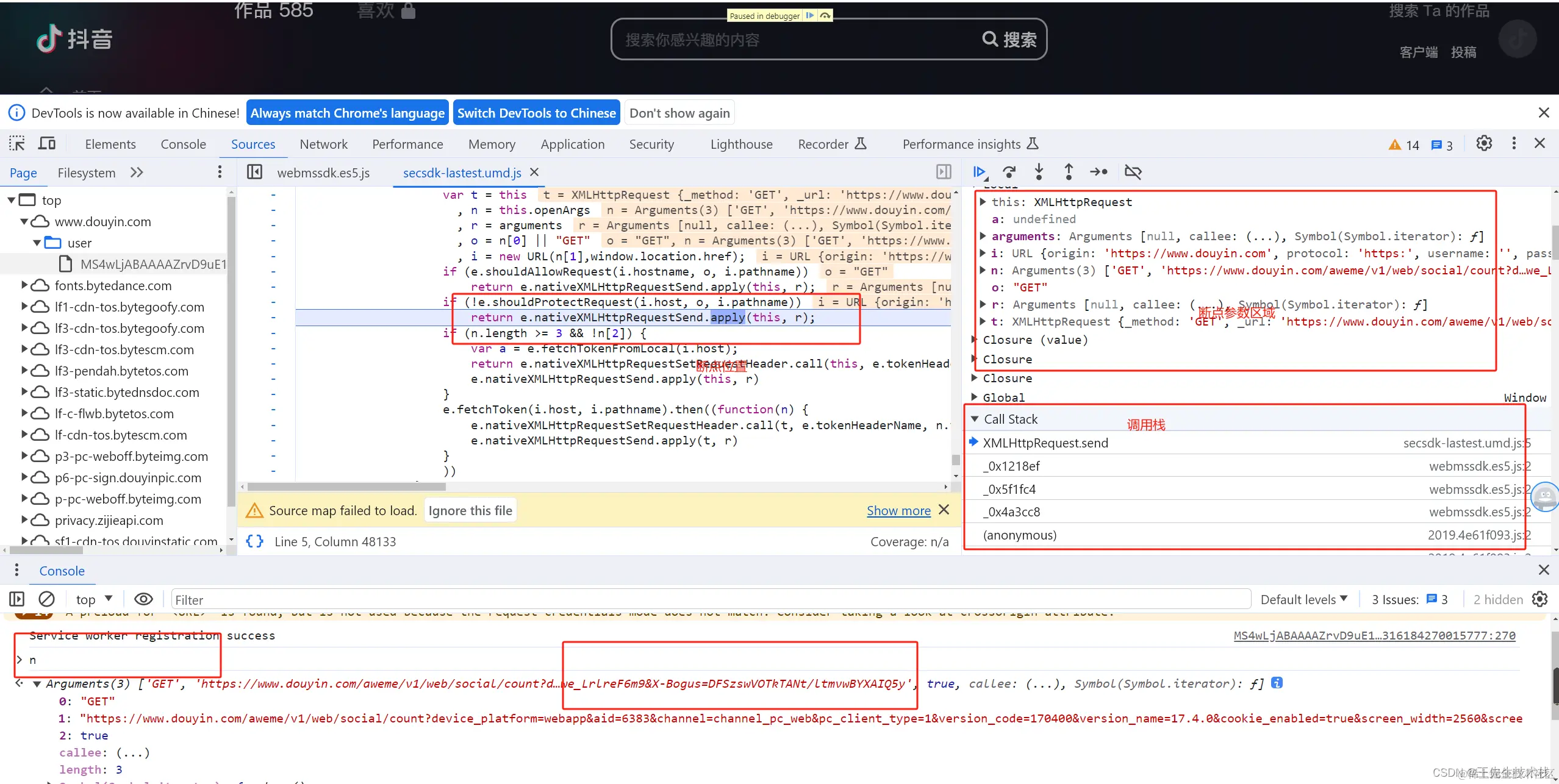Click the Step out of function arrow
Image resolution: width=1559 pixels, height=784 pixels.
1068,172
